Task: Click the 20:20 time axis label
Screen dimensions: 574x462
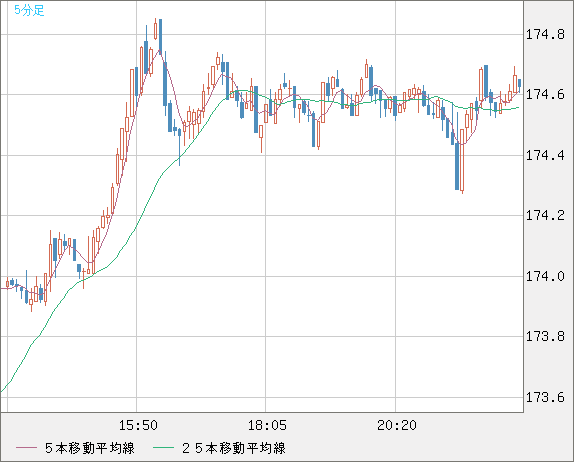Action: [397, 425]
